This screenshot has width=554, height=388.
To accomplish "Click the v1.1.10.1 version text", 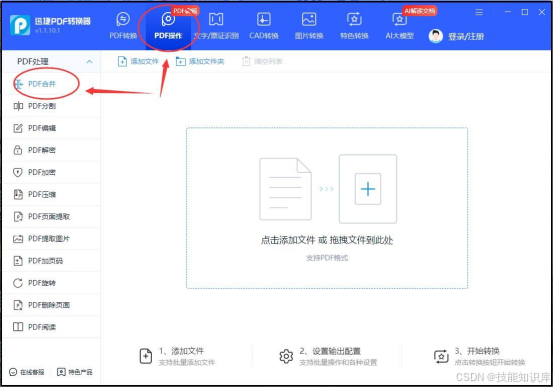I will click(x=47, y=31).
